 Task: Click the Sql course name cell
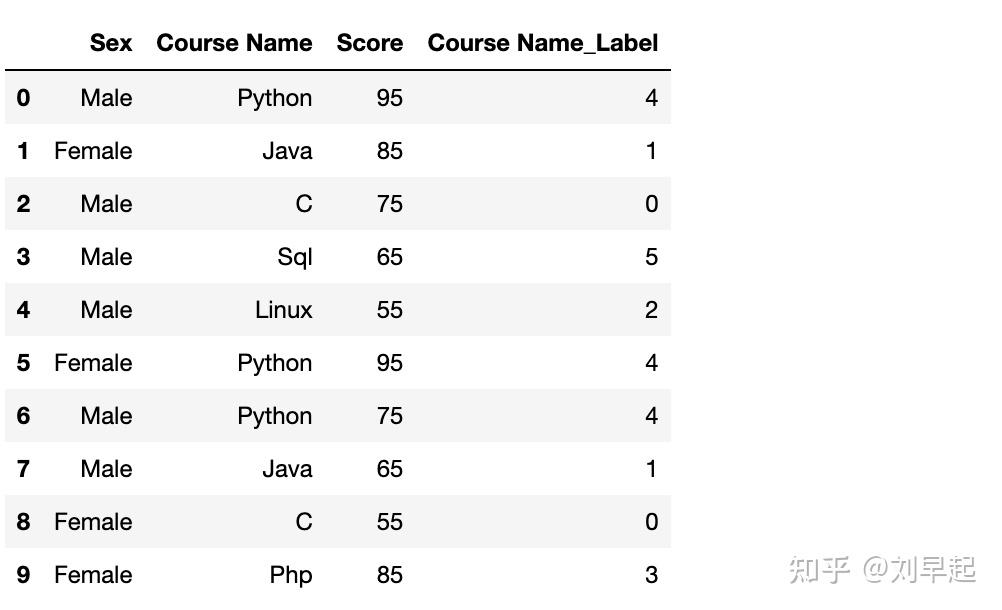pos(294,257)
